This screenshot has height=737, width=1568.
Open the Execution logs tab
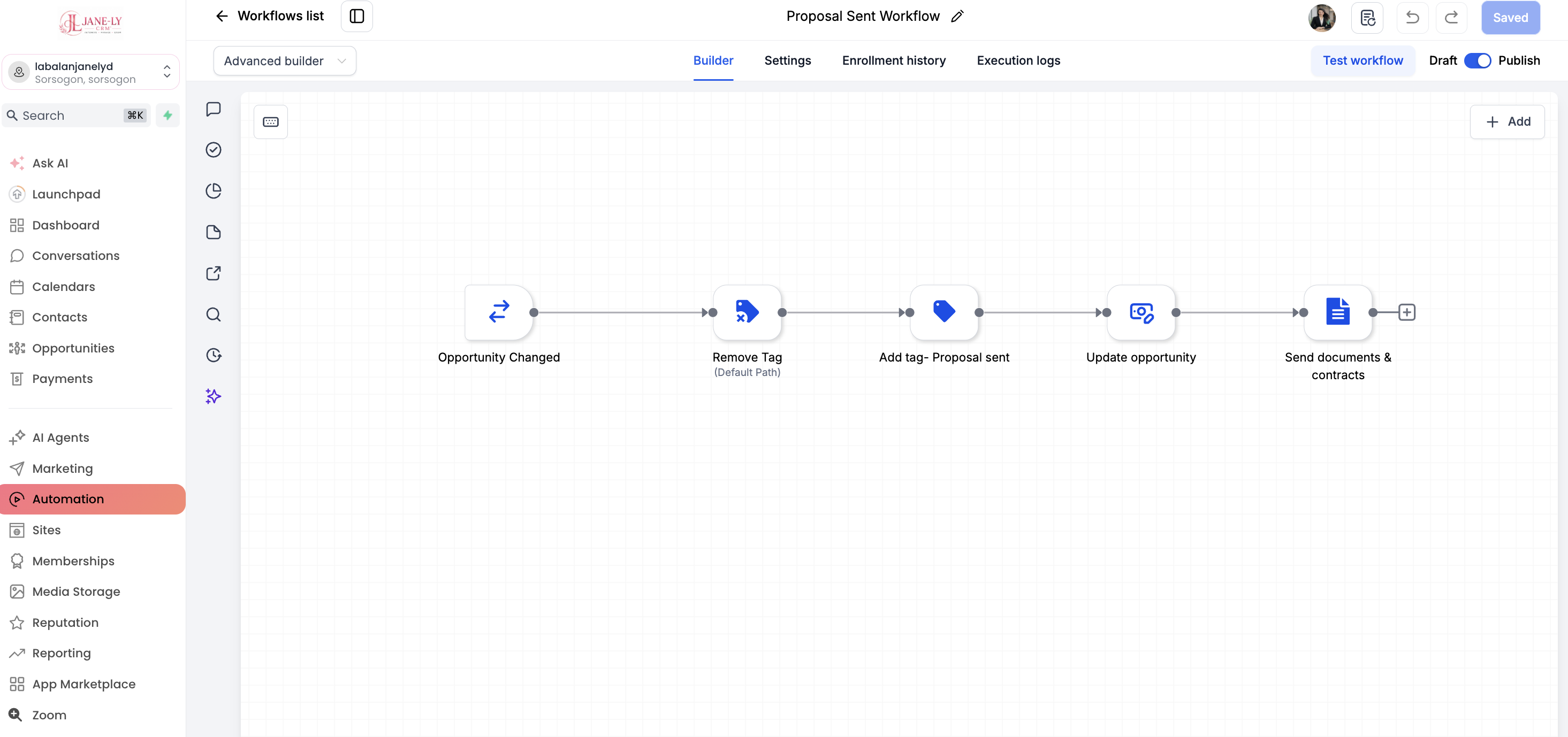coord(1018,60)
